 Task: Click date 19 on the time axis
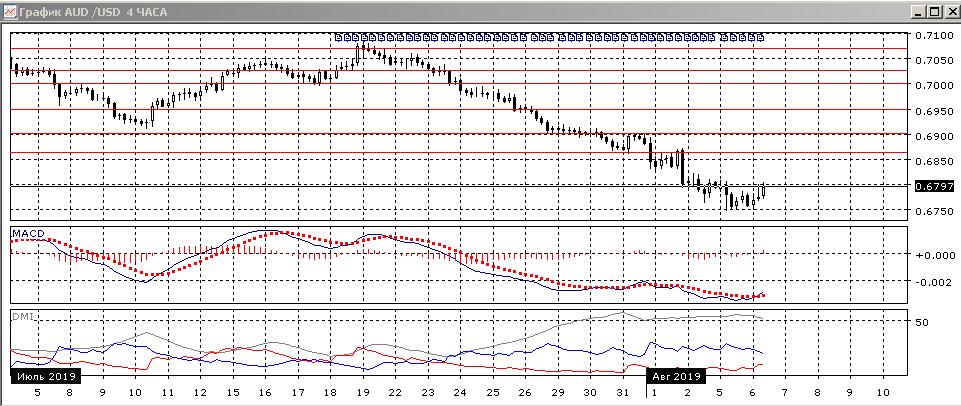362,393
